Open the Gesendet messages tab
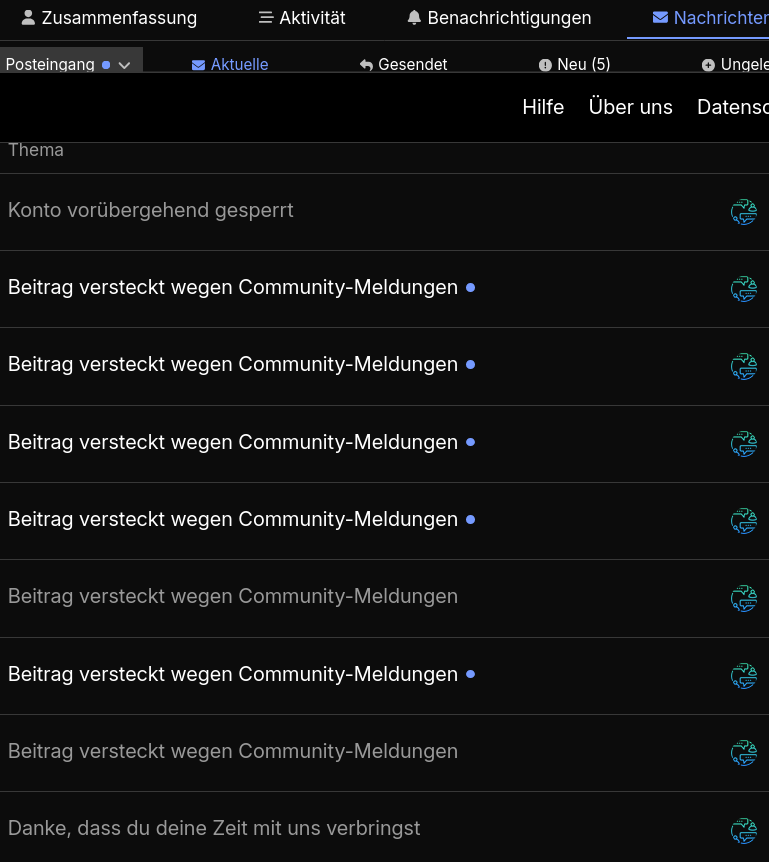Screen dimensions: 769x862 coord(412,65)
